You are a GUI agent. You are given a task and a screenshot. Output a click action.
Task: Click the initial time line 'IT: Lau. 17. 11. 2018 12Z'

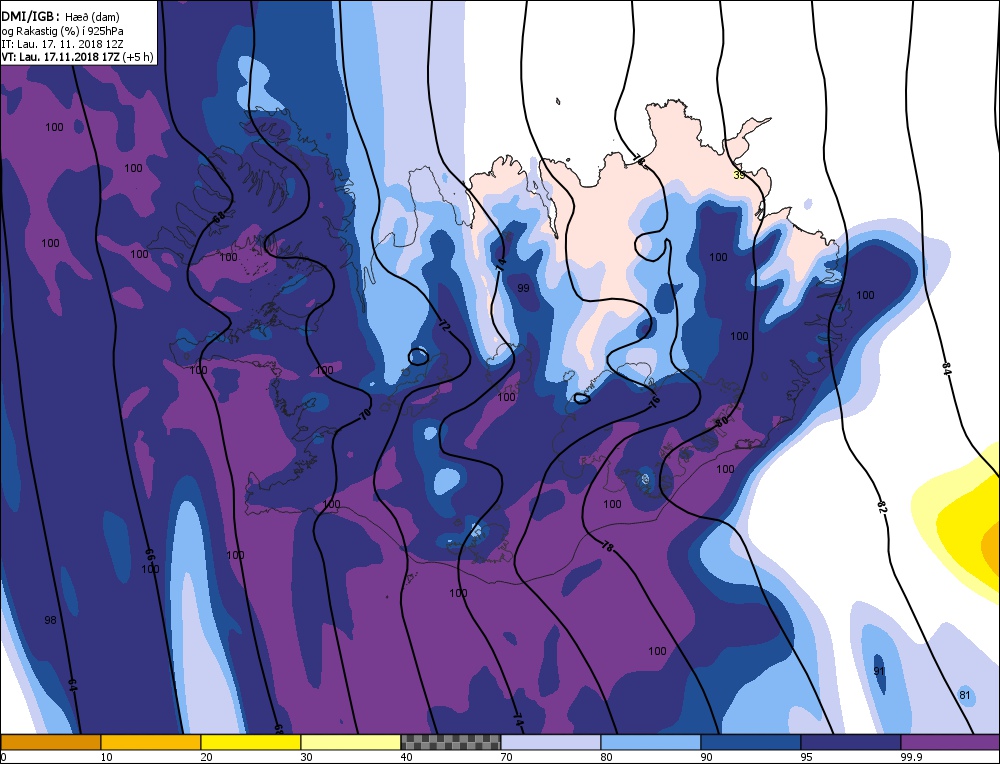[62, 44]
